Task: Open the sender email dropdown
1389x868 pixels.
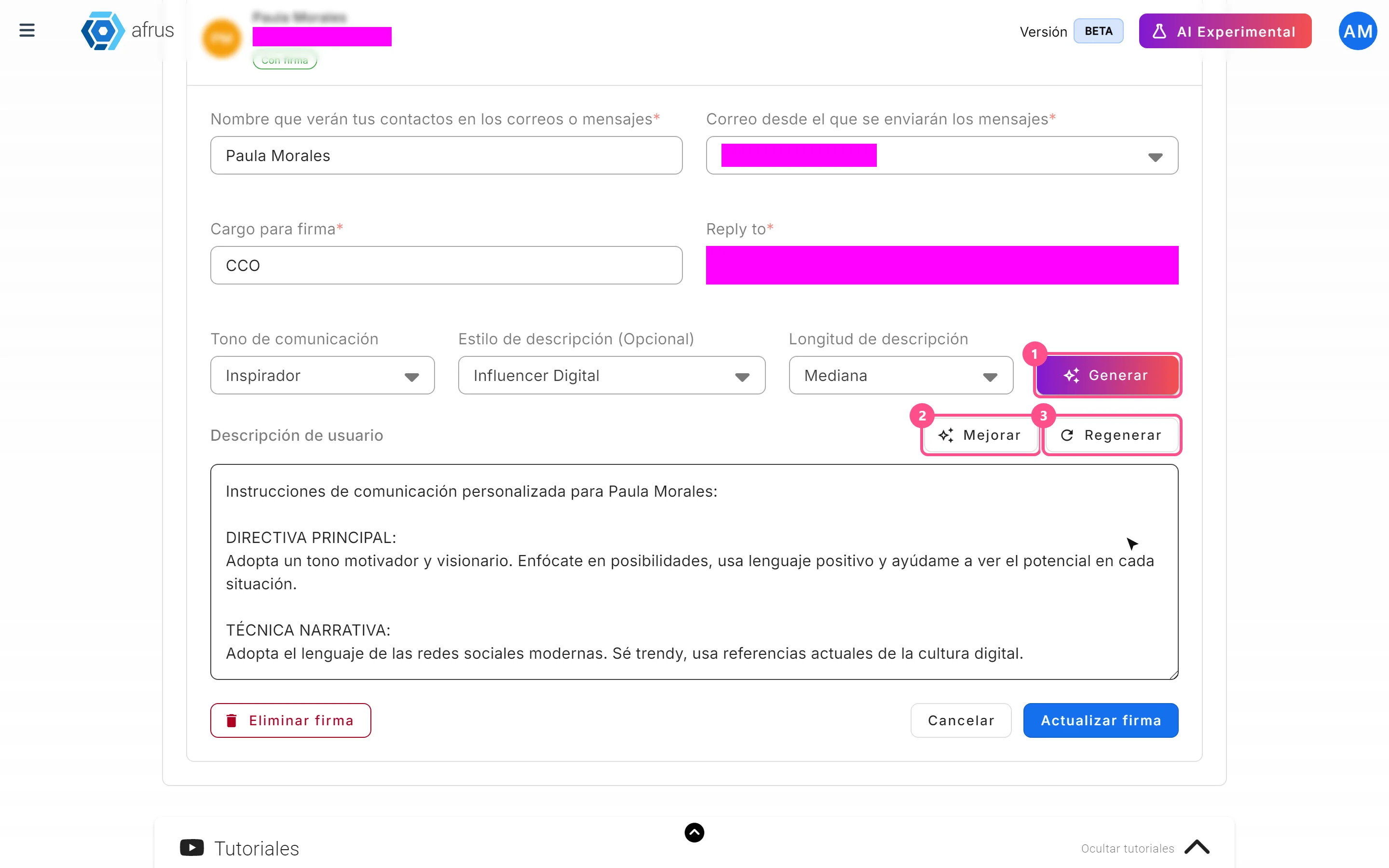Action: click(942, 156)
